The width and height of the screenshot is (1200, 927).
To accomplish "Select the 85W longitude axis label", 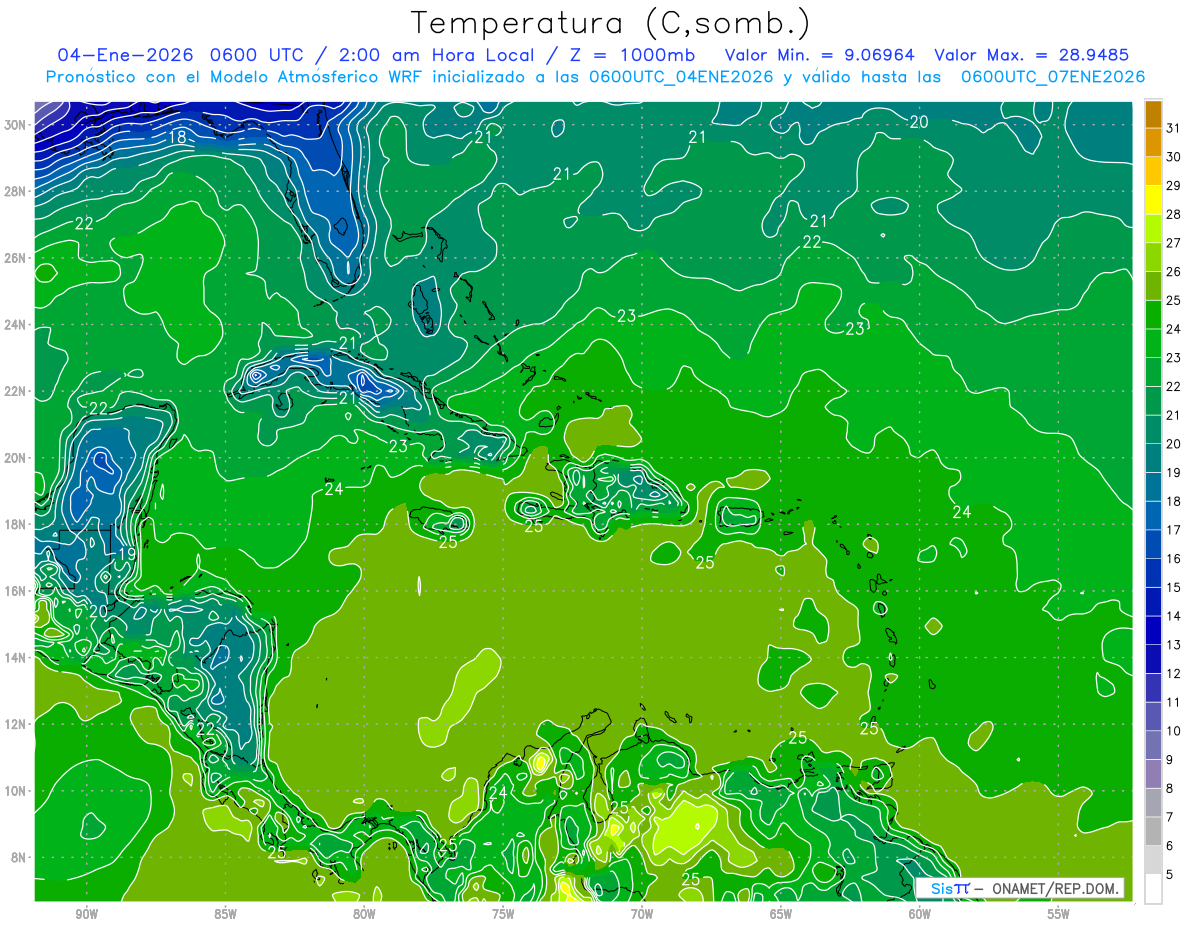I will pyautogui.click(x=225, y=914).
